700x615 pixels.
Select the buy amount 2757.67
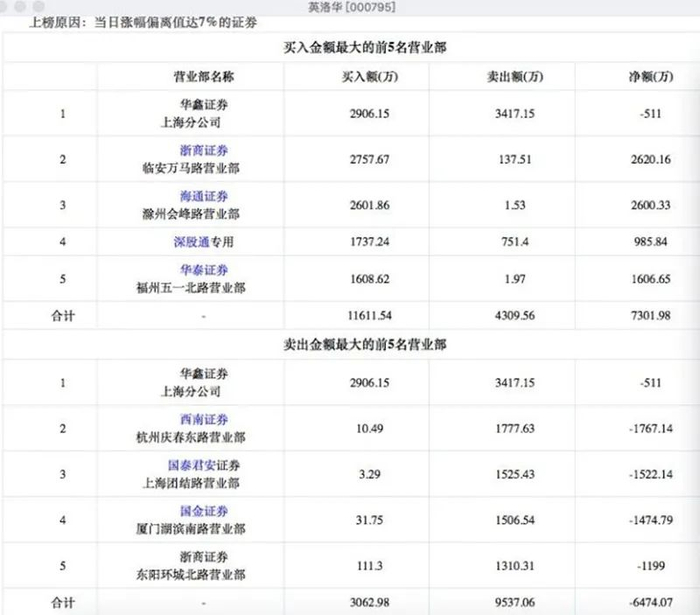370,159
